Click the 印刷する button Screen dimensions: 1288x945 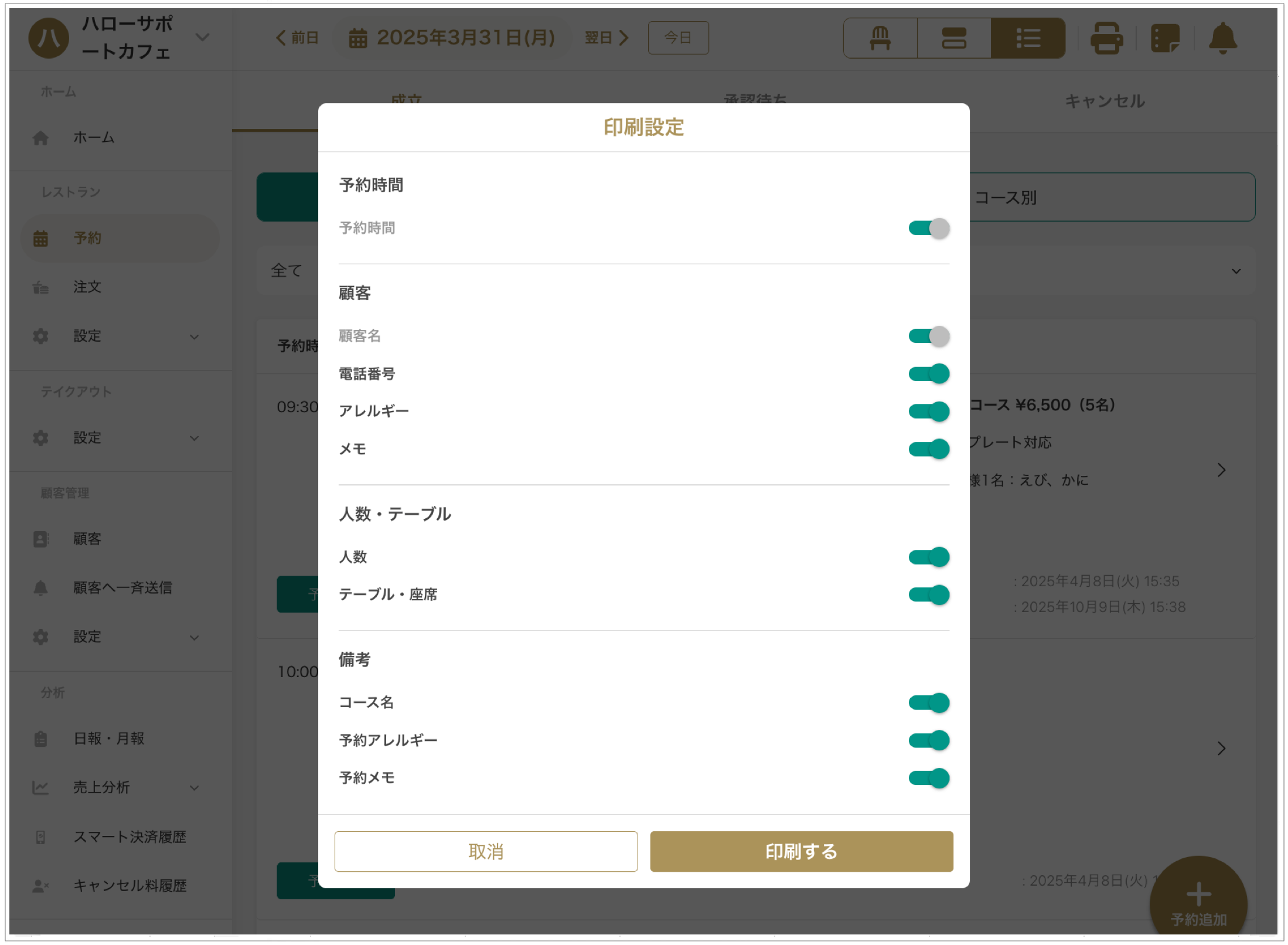(x=801, y=852)
